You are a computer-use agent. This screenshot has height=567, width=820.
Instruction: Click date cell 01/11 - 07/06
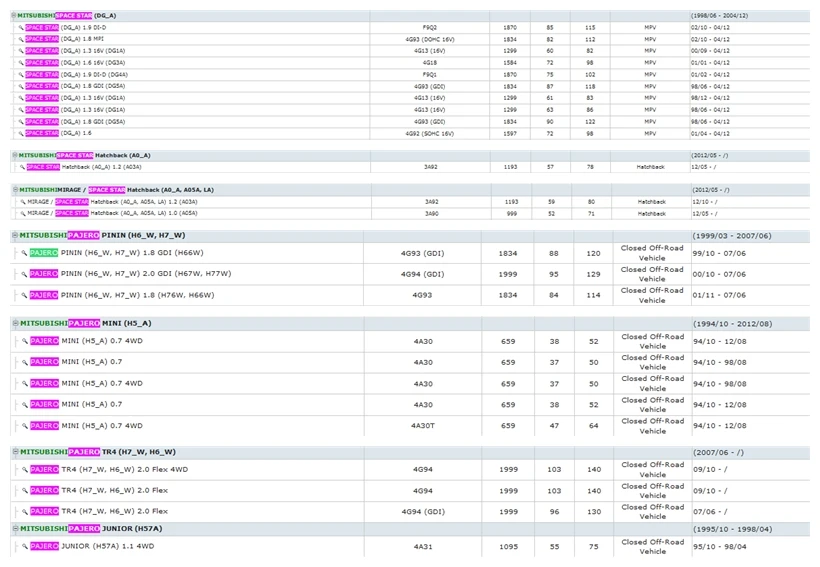pos(719,296)
